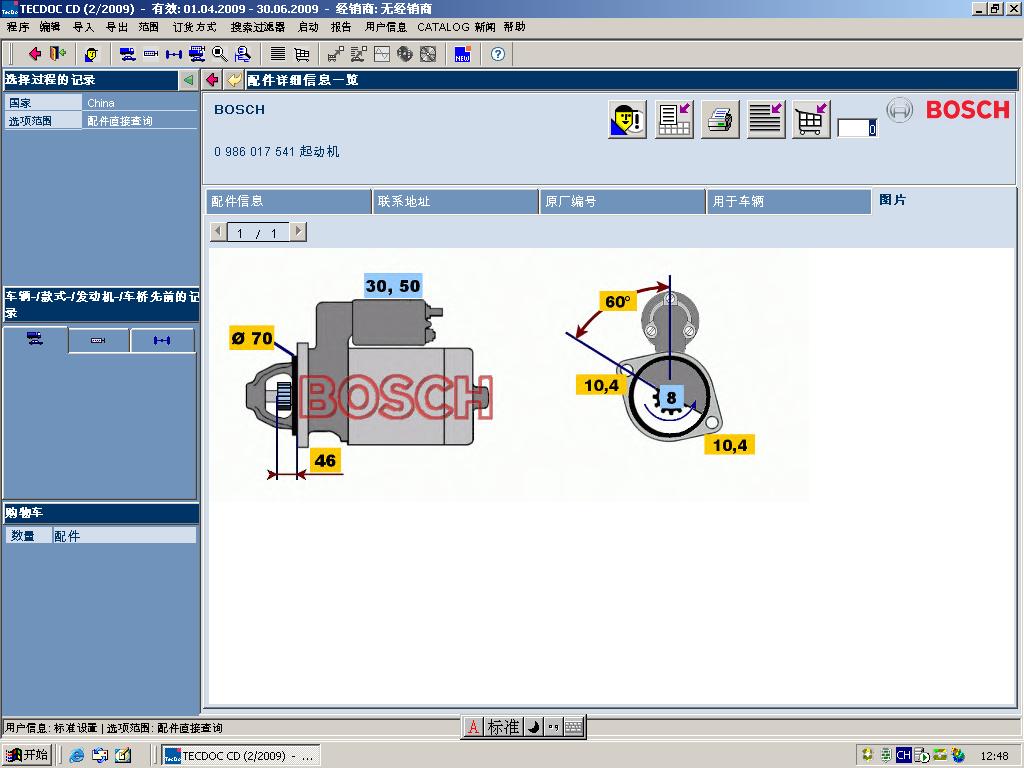The height and width of the screenshot is (768, 1024).
Task: Open the 程序 menu
Action: pos(18,27)
